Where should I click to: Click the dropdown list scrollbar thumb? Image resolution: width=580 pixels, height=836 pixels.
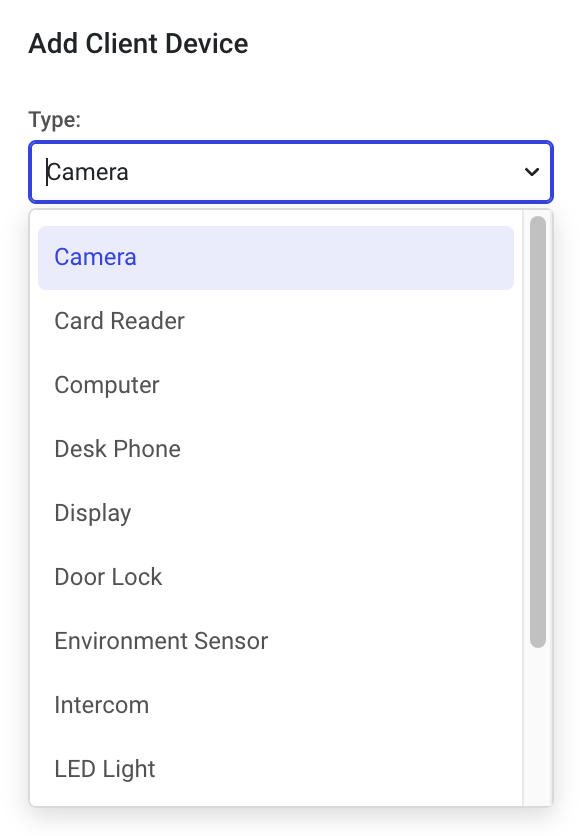tap(538, 432)
